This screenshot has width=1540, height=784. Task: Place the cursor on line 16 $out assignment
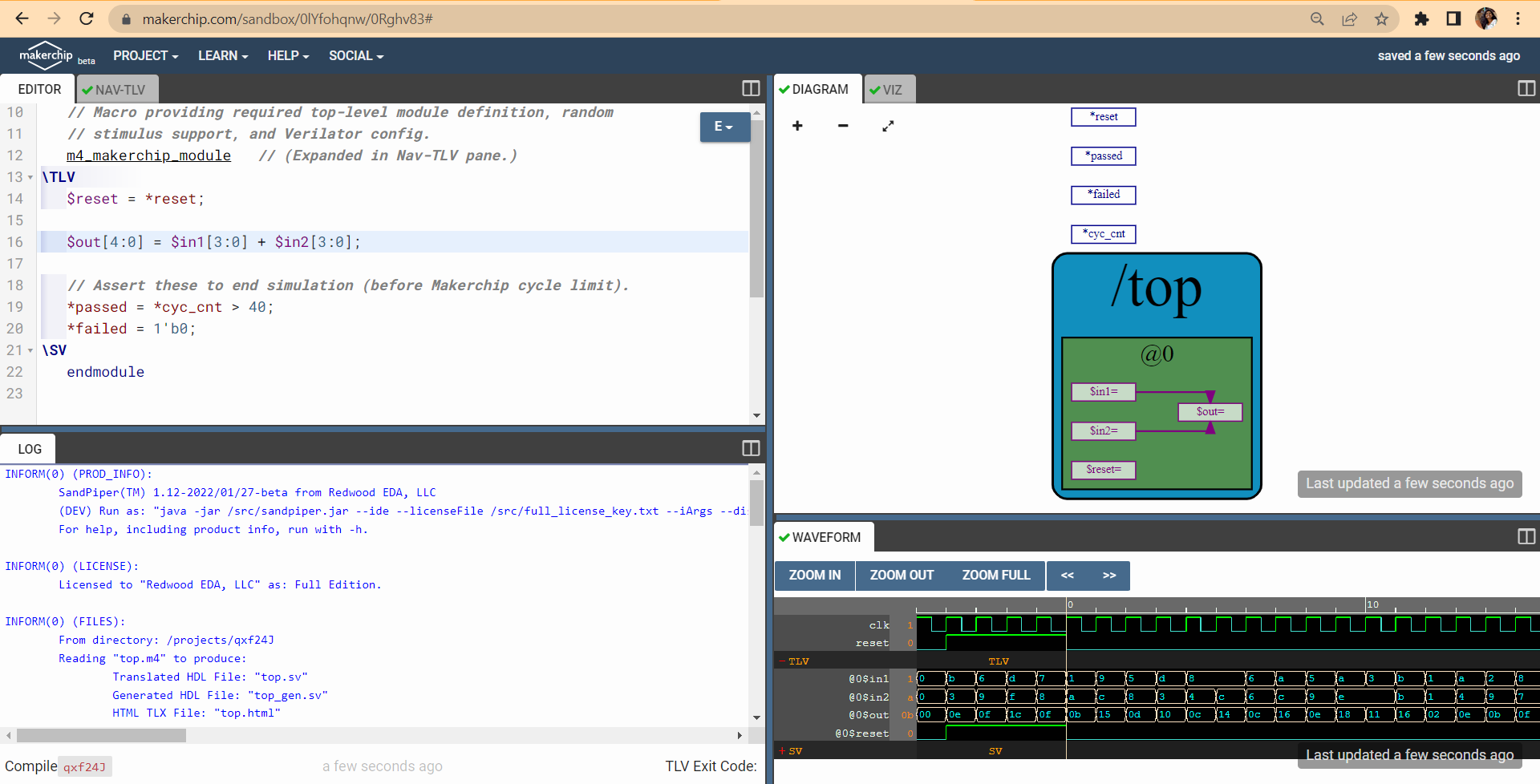coord(213,242)
